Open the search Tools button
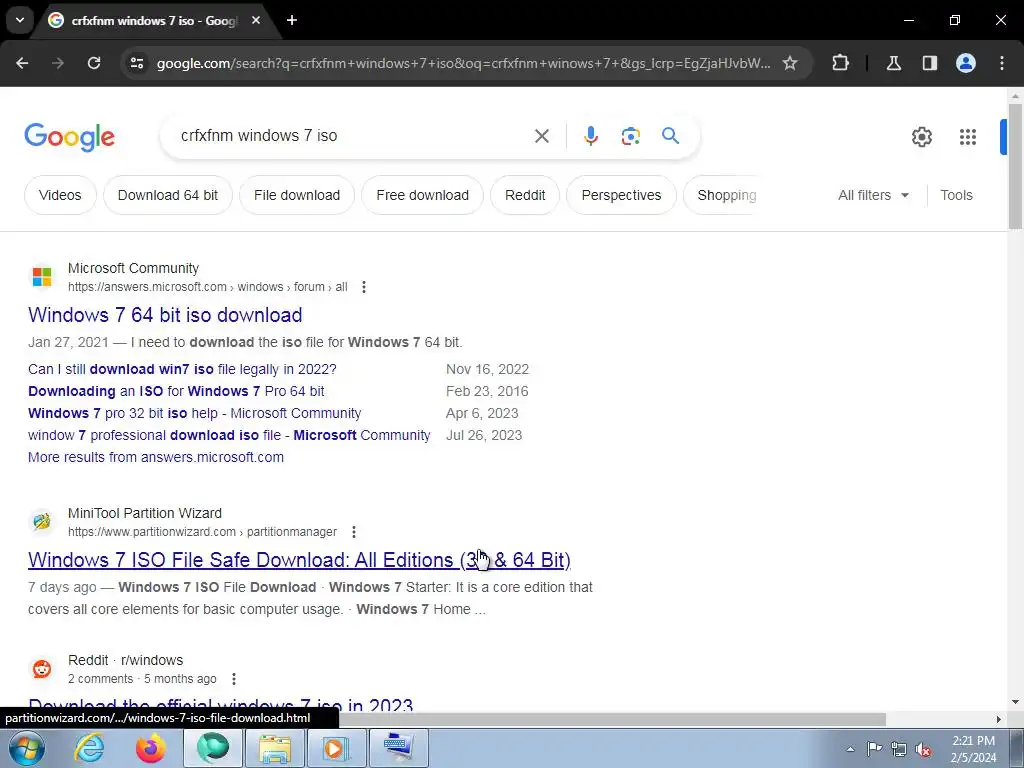 pyautogui.click(x=956, y=195)
